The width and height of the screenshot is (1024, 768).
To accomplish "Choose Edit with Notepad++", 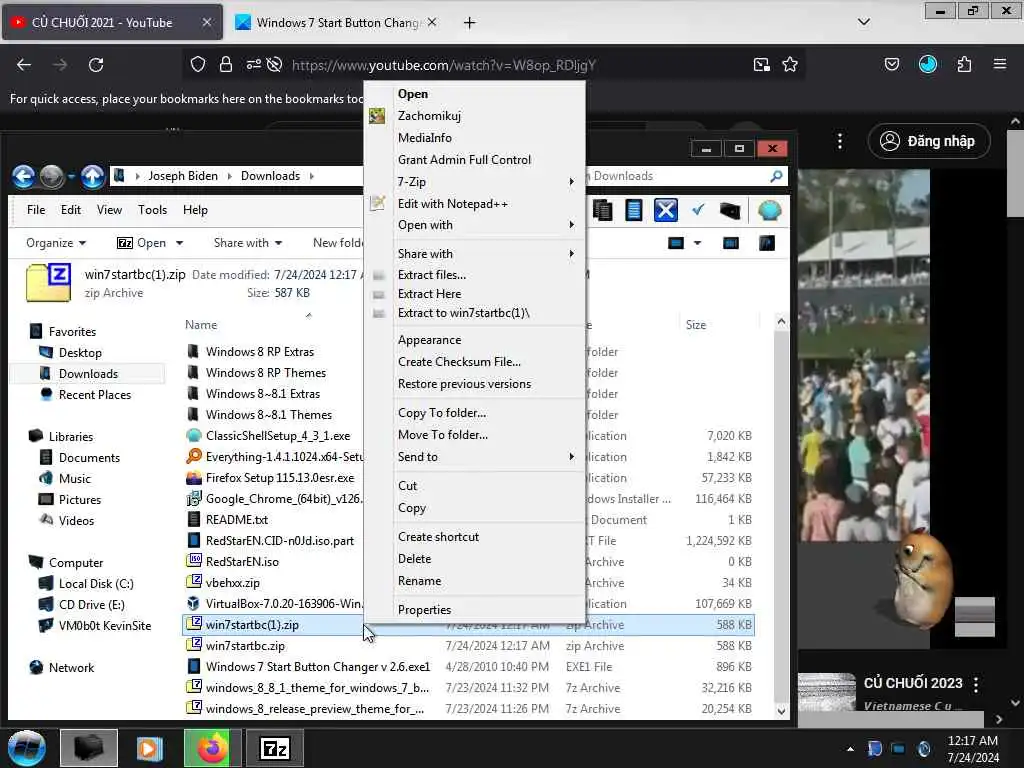I will pos(453,204).
